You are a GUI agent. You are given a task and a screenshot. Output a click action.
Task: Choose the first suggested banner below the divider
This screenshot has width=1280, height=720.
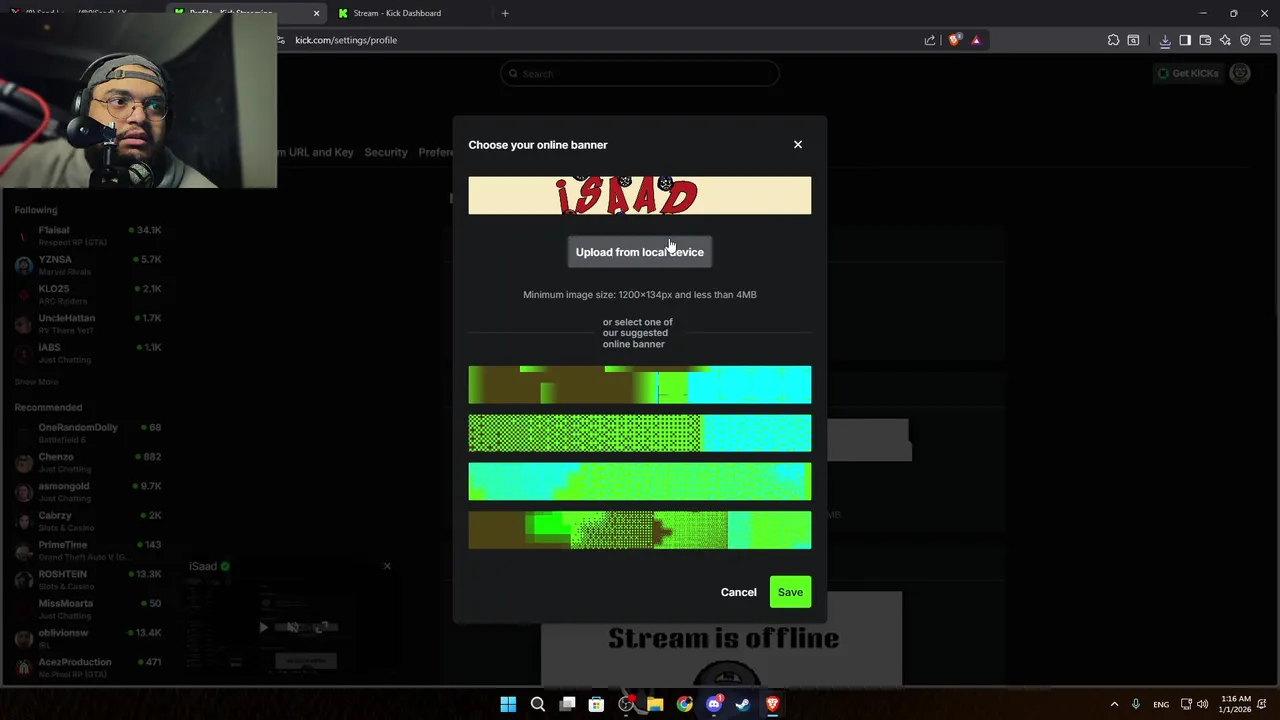pyautogui.click(x=640, y=385)
